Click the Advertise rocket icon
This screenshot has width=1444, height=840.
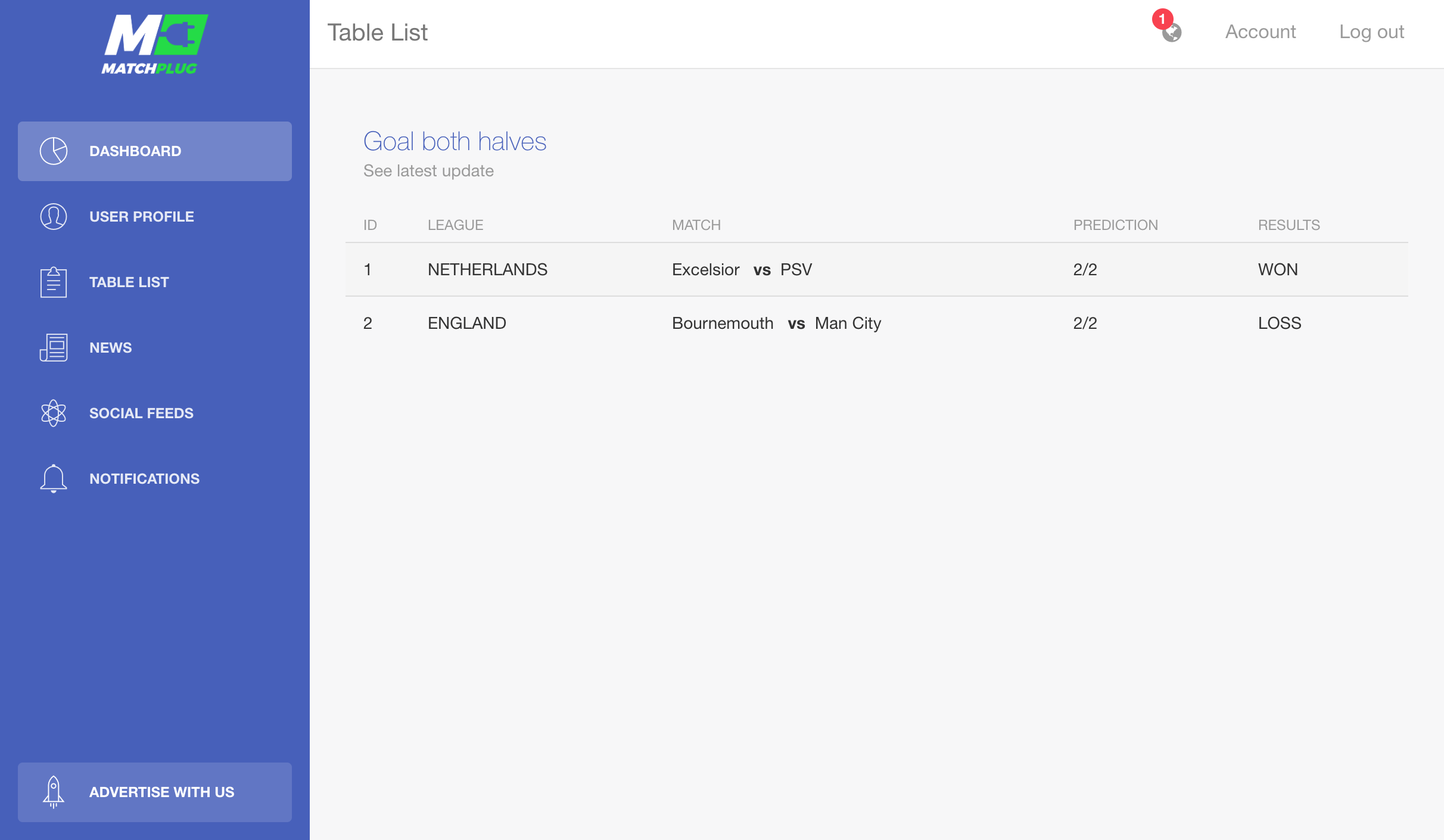tap(54, 792)
